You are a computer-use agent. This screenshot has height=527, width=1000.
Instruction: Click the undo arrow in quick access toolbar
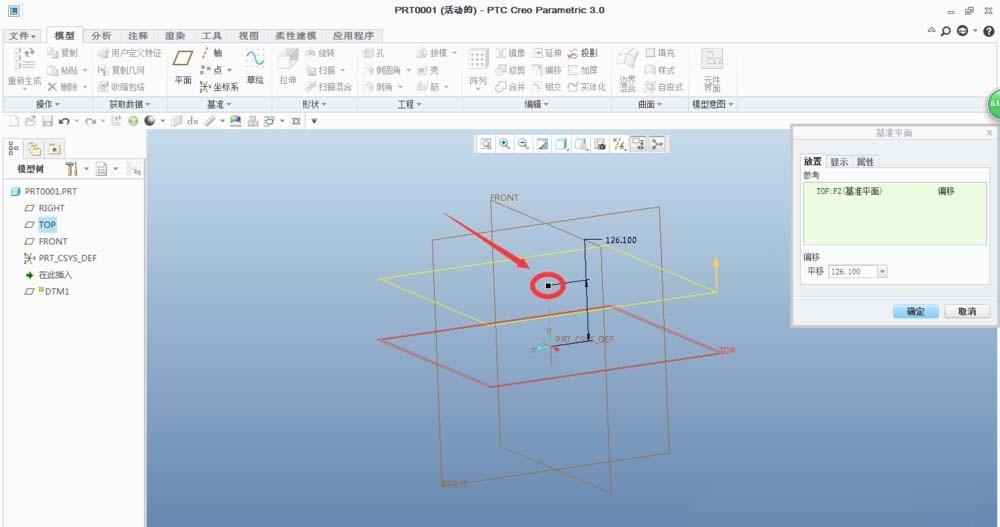pos(64,121)
